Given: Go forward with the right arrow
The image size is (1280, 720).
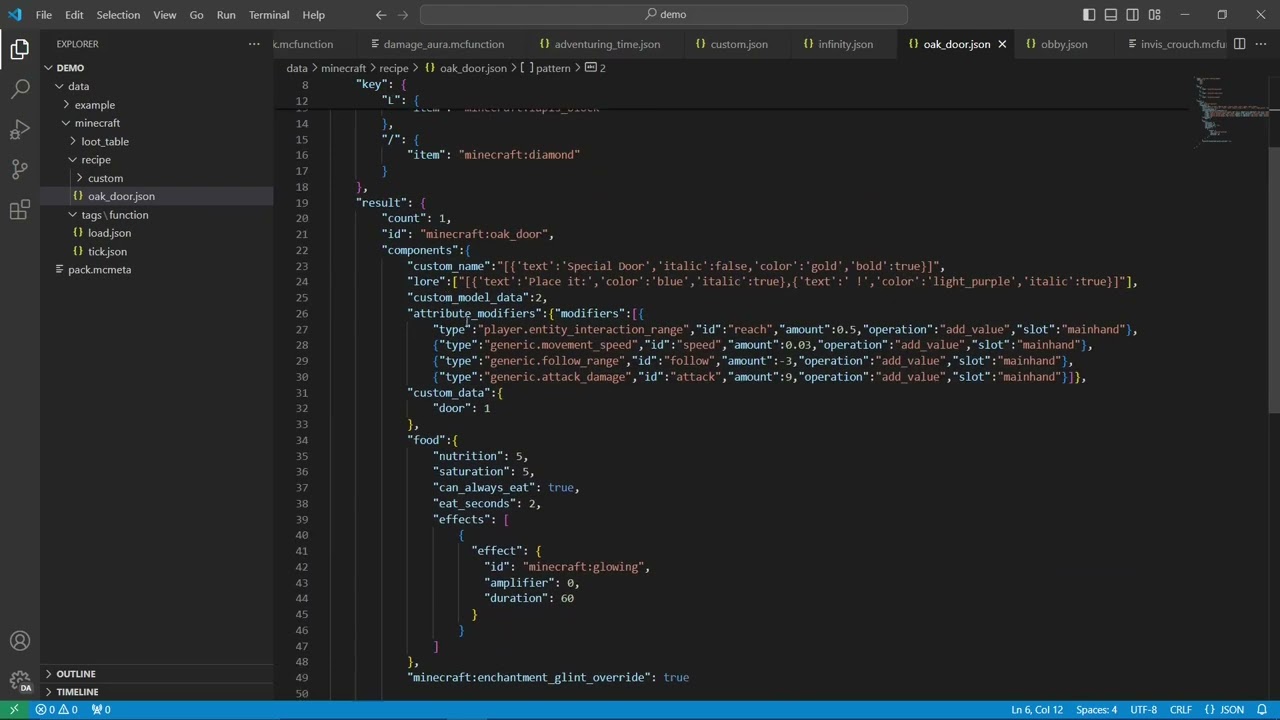Looking at the screenshot, I should pos(403,15).
